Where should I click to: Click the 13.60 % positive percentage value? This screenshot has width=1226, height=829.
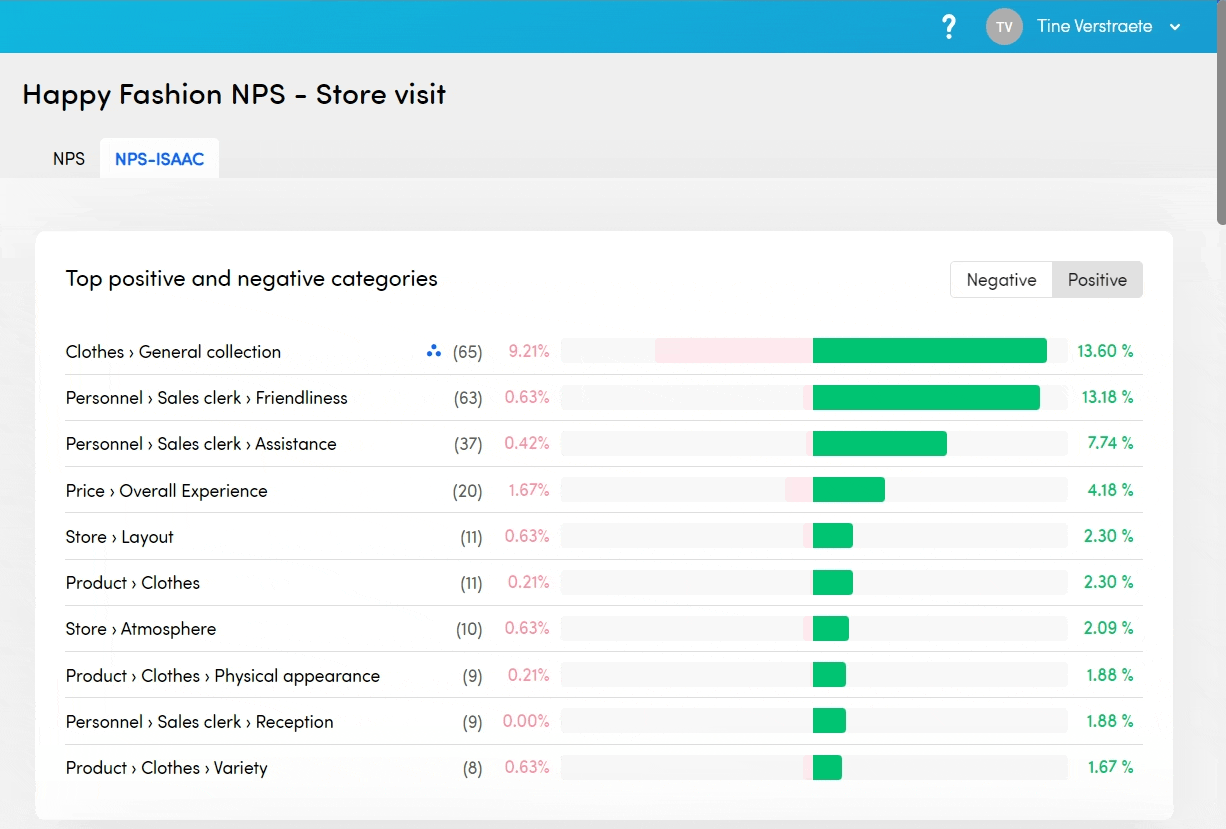[1105, 351]
